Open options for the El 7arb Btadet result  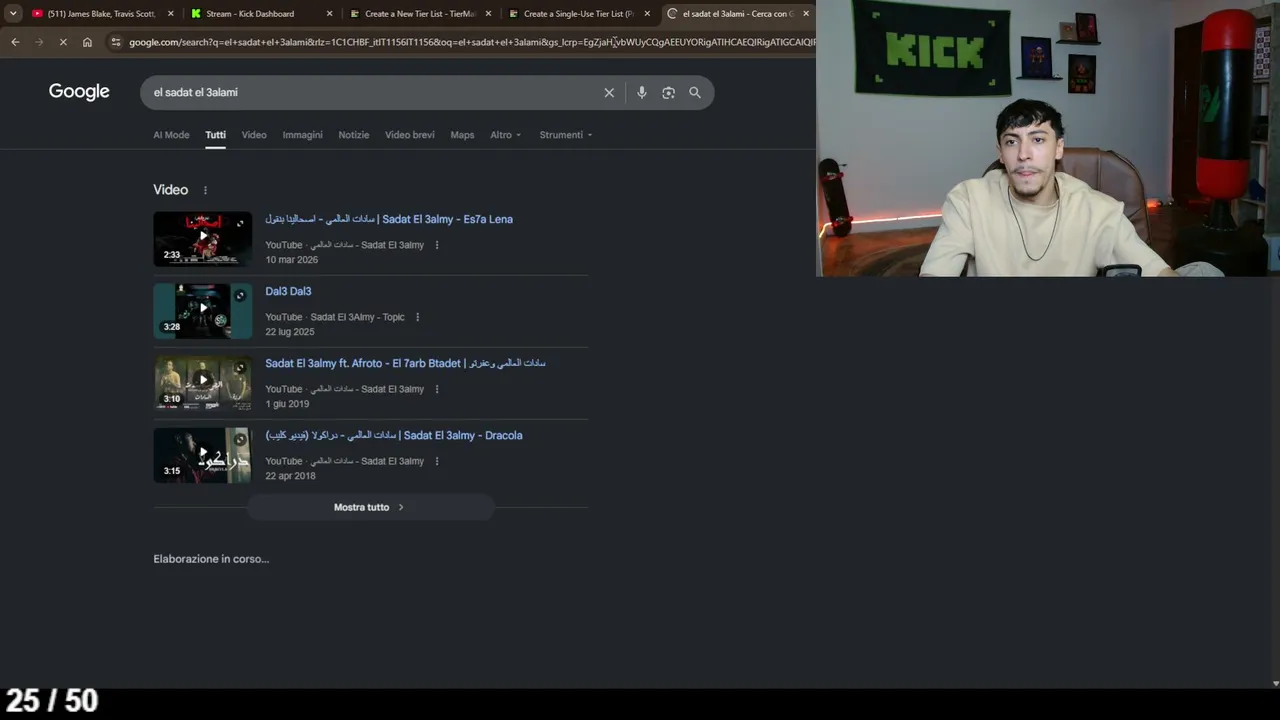[x=437, y=389]
